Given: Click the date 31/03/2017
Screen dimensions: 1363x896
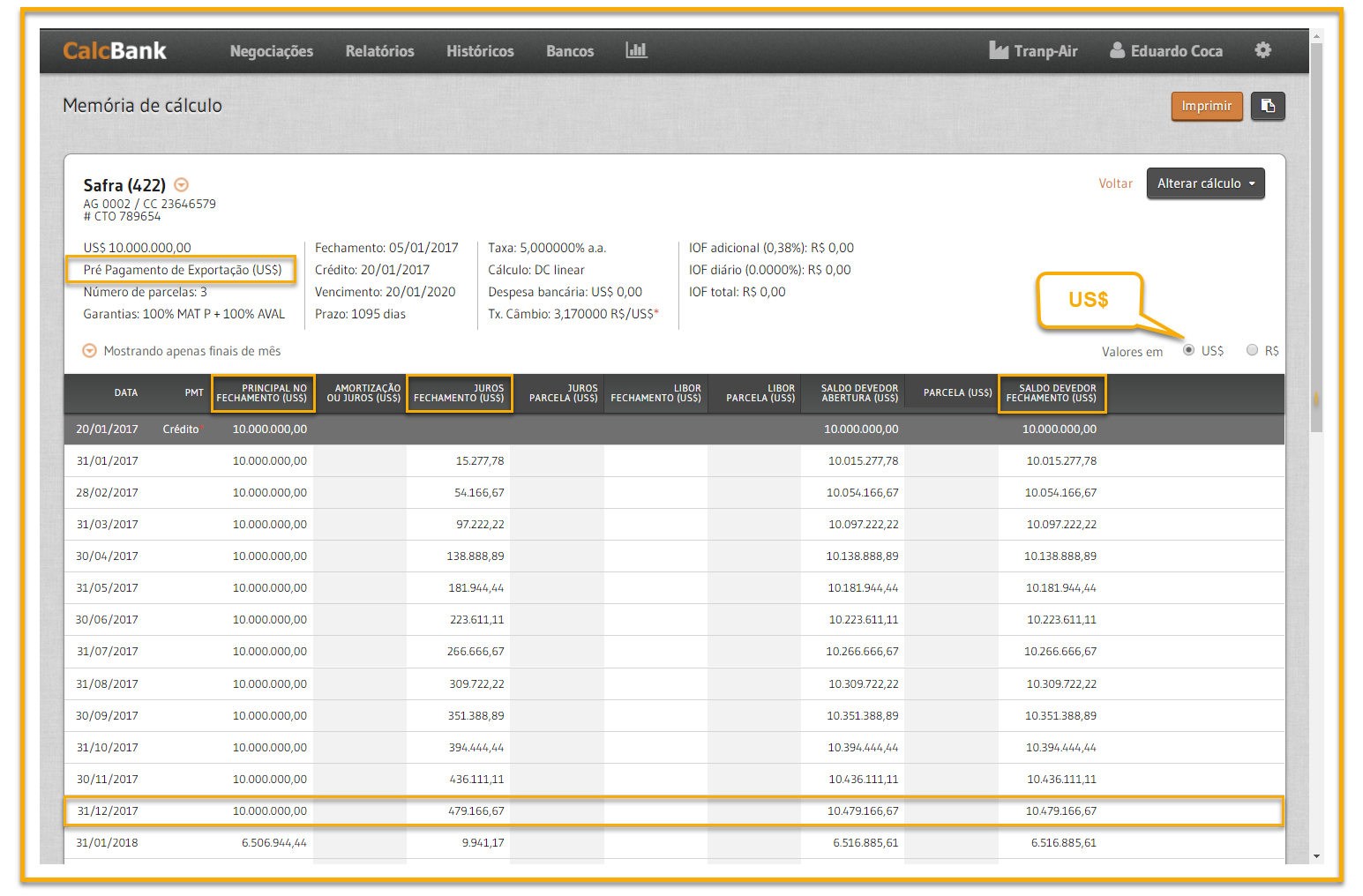Looking at the screenshot, I should [x=107, y=525].
